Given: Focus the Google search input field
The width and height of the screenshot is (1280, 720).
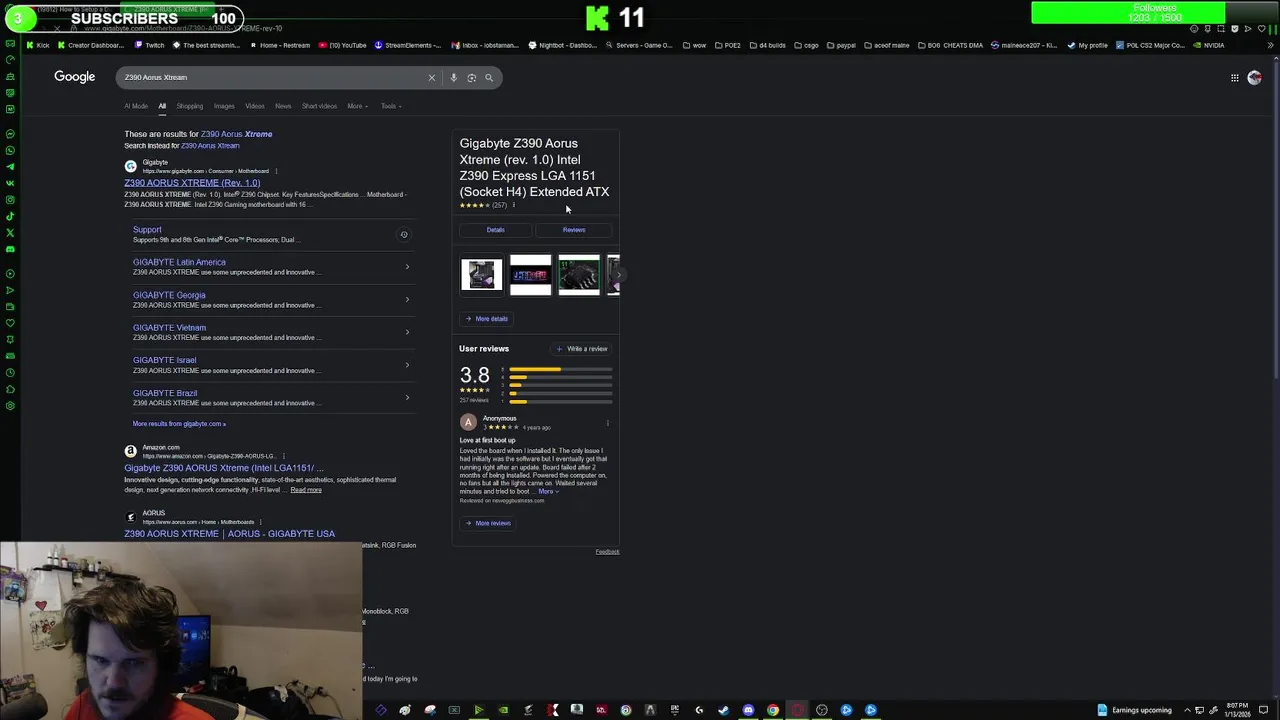Looking at the screenshot, I should [270, 77].
